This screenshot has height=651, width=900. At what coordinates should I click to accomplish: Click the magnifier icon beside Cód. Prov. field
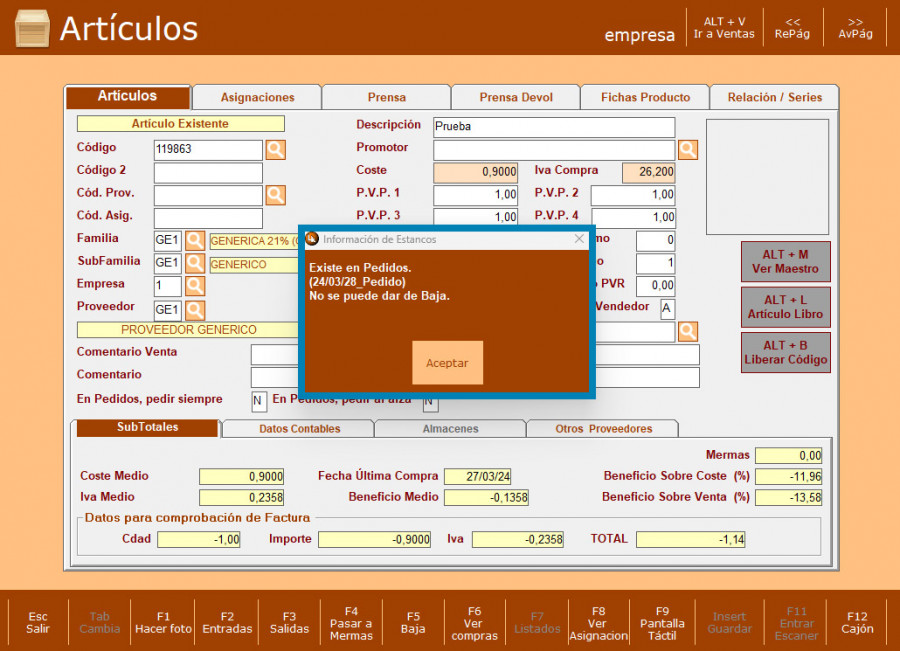275,195
